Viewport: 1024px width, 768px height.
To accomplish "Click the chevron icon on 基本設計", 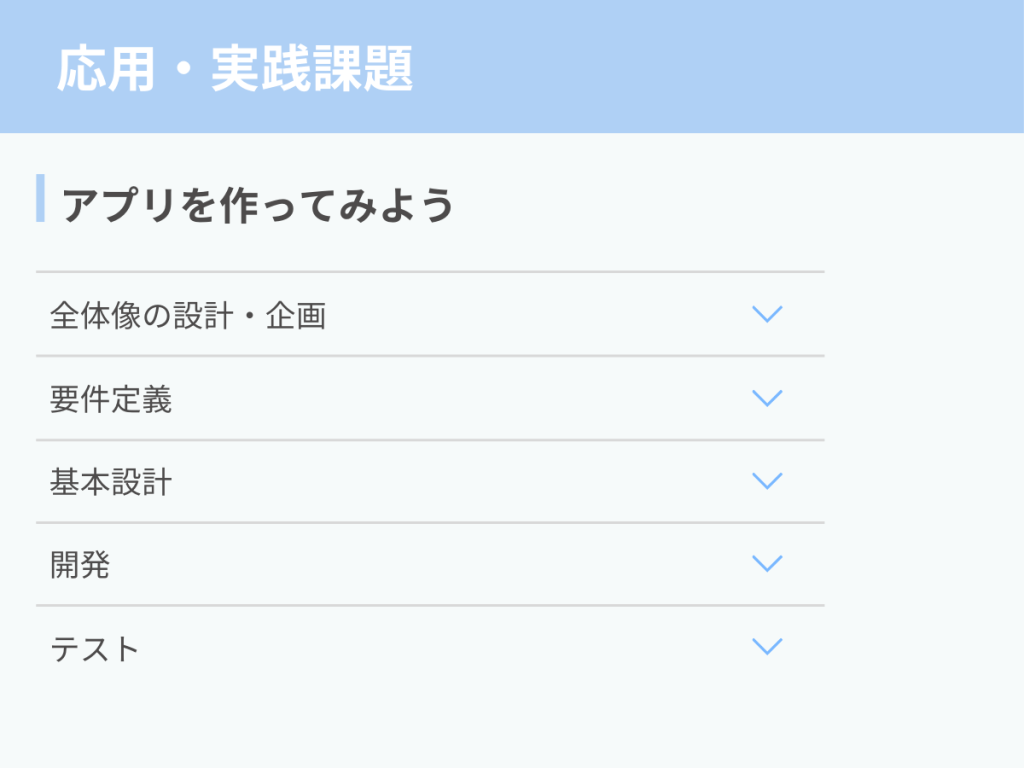I will (x=768, y=481).
